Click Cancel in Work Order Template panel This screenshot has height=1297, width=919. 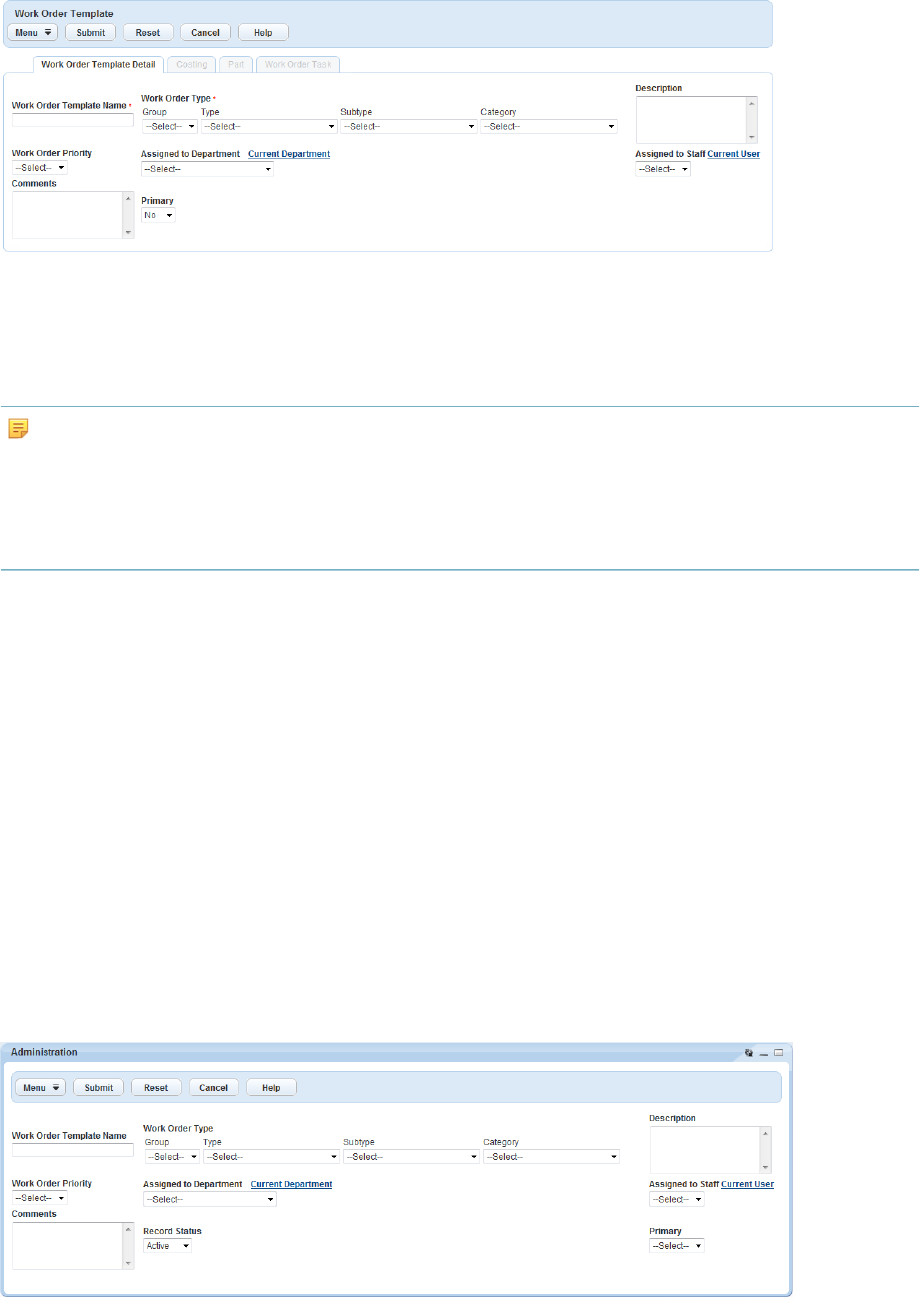pyautogui.click(x=205, y=32)
